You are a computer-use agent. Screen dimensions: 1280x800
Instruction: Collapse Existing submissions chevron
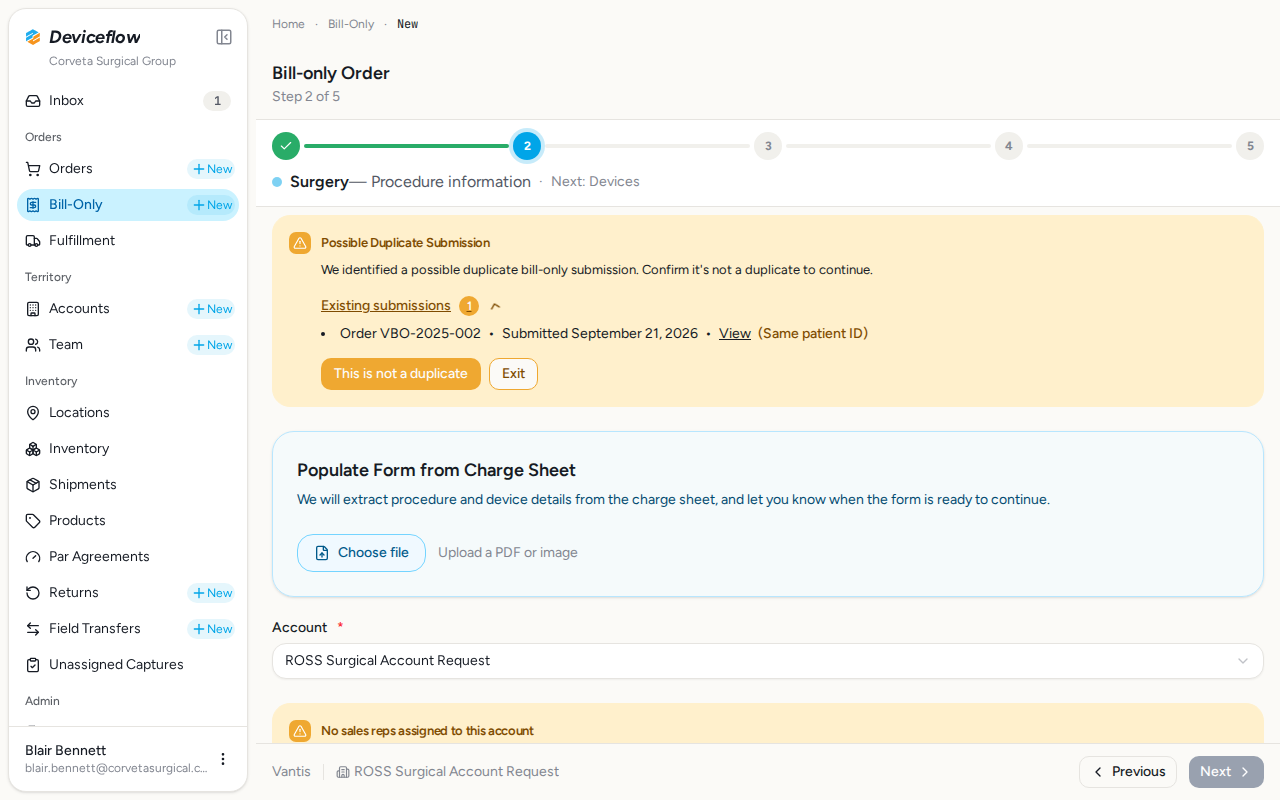[x=495, y=306]
